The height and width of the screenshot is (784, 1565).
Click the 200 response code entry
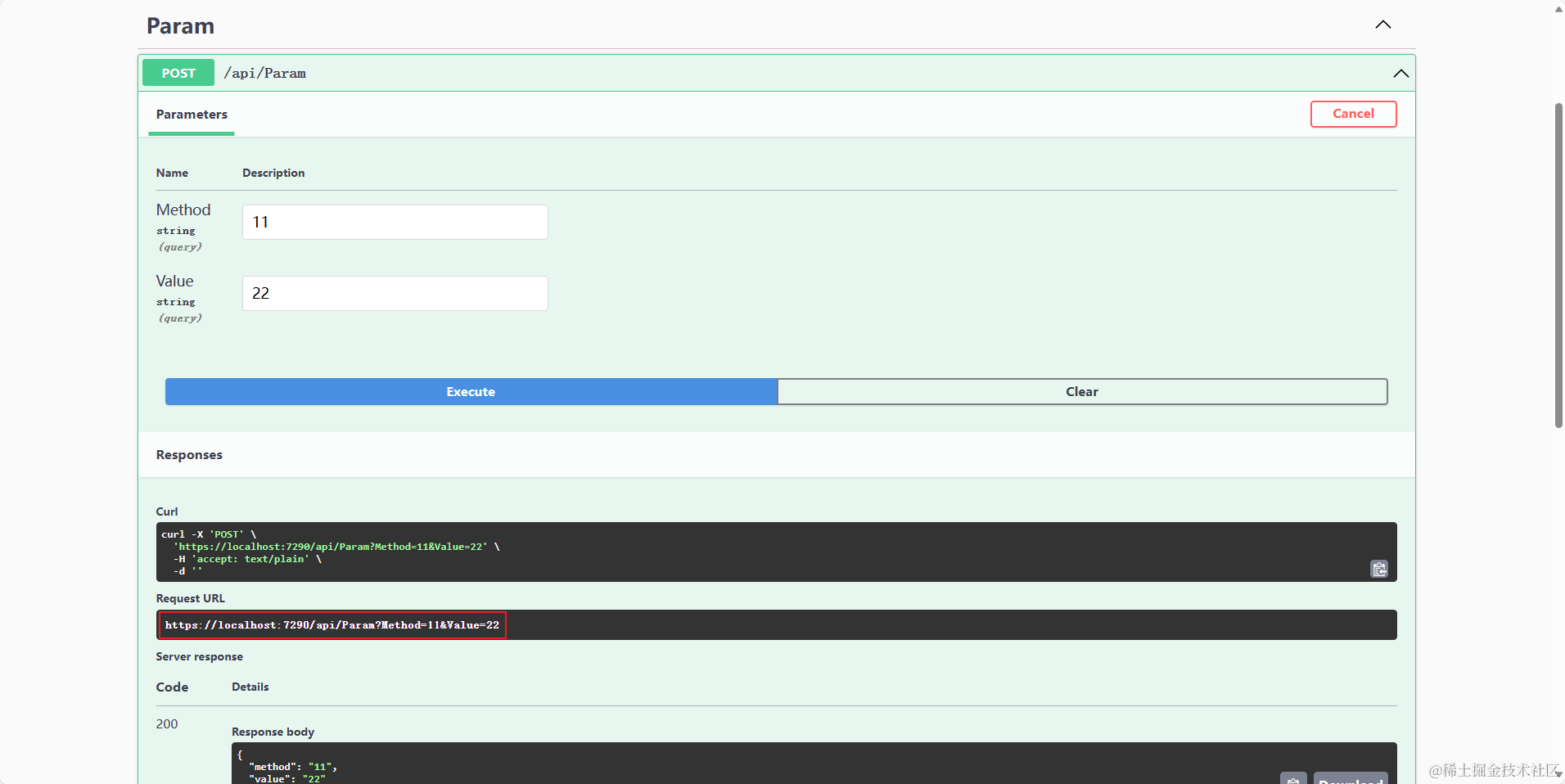166,723
